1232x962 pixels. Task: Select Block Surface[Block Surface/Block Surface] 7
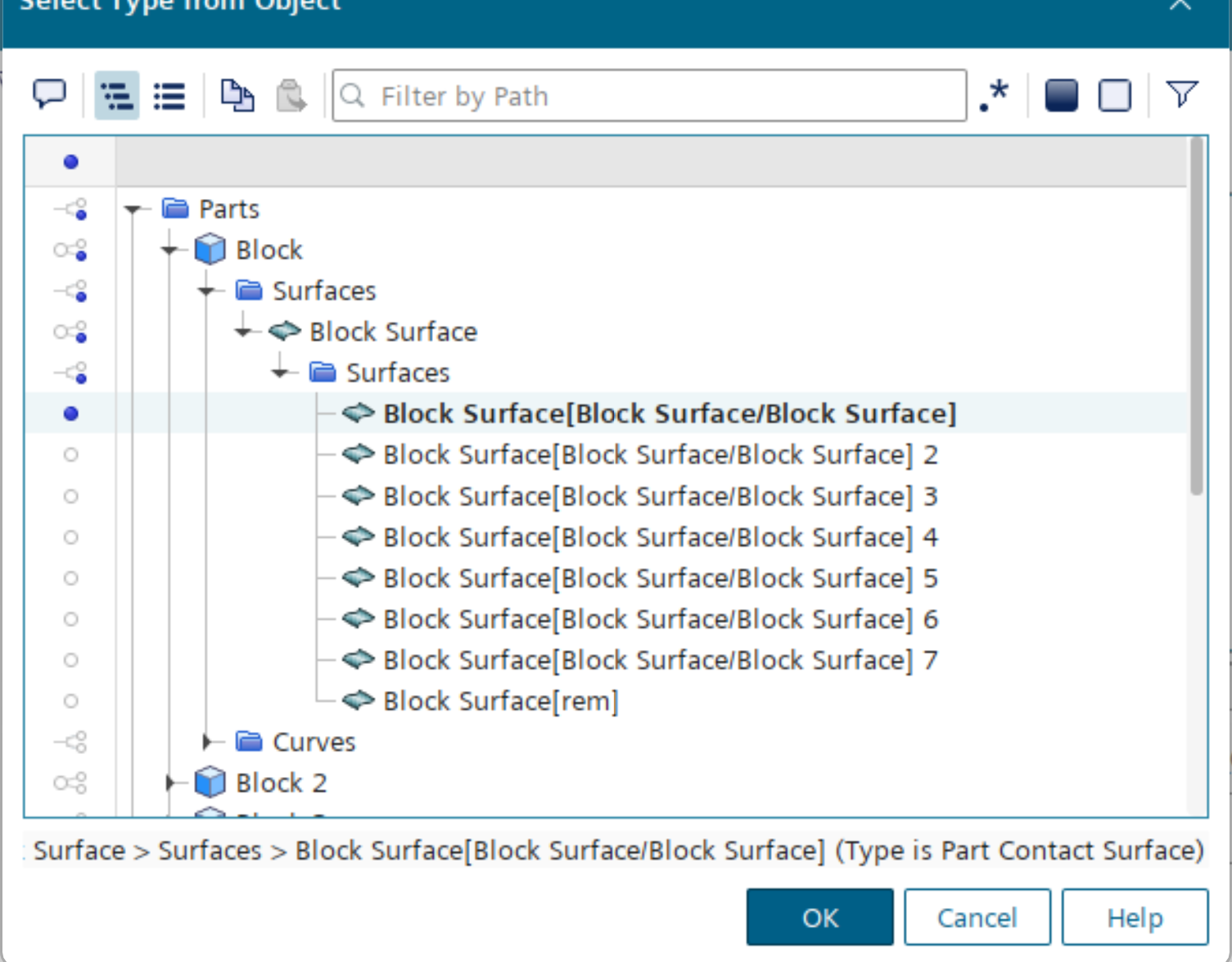[661, 660]
